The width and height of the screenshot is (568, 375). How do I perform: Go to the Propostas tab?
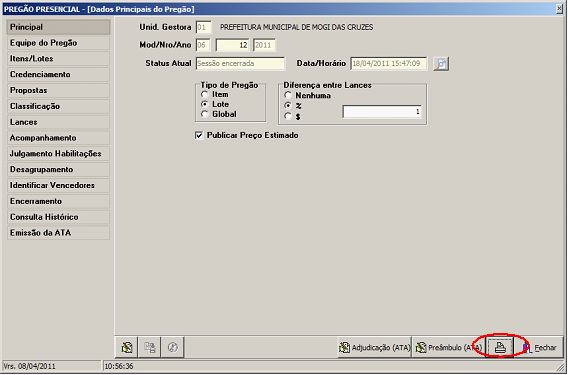pyautogui.click(x=58, y=90)
